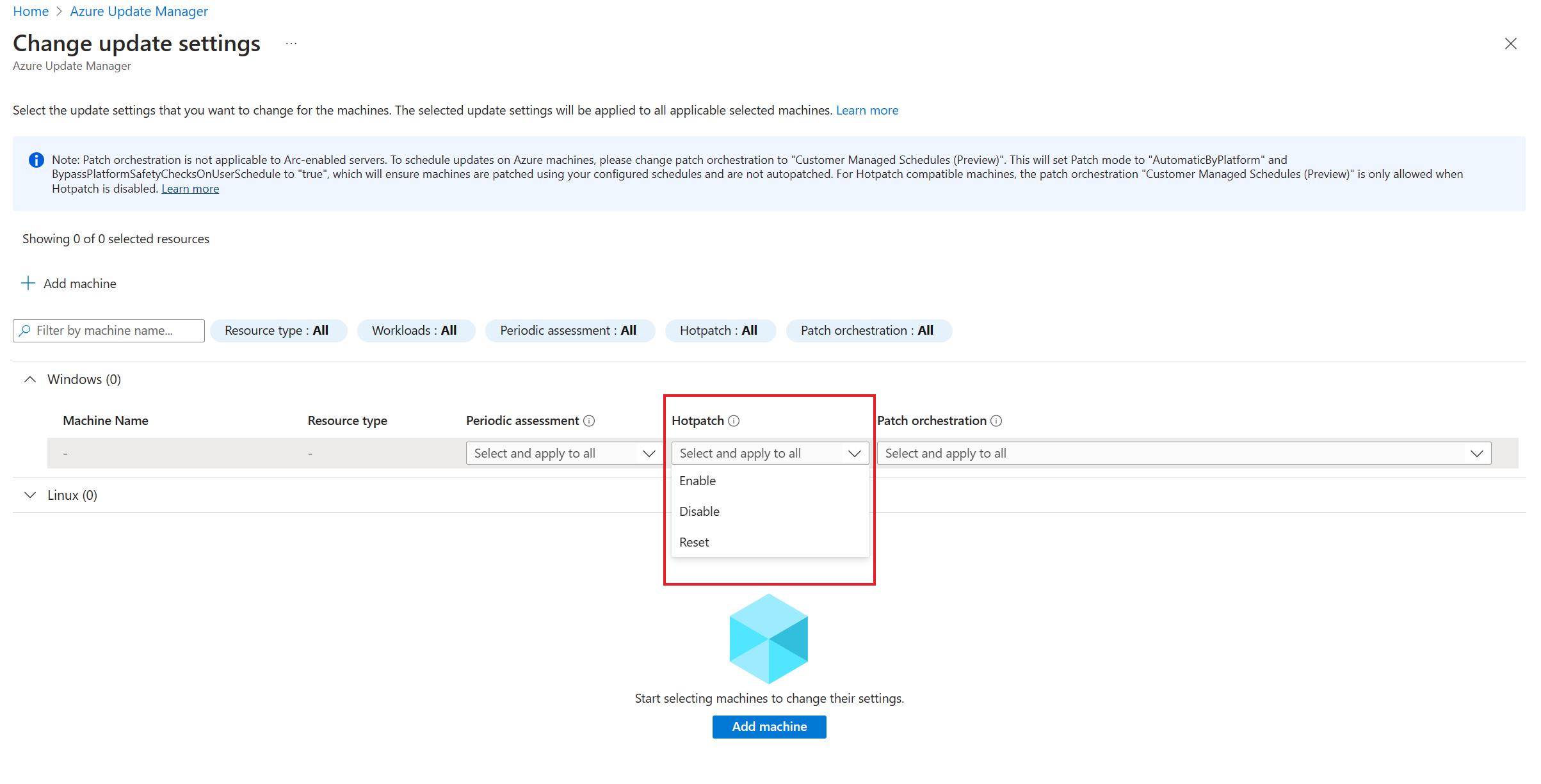Click the Azure Update Manager breadcrumb icon
Screen dimensions: 1541x784
click(x=137, y=11)
